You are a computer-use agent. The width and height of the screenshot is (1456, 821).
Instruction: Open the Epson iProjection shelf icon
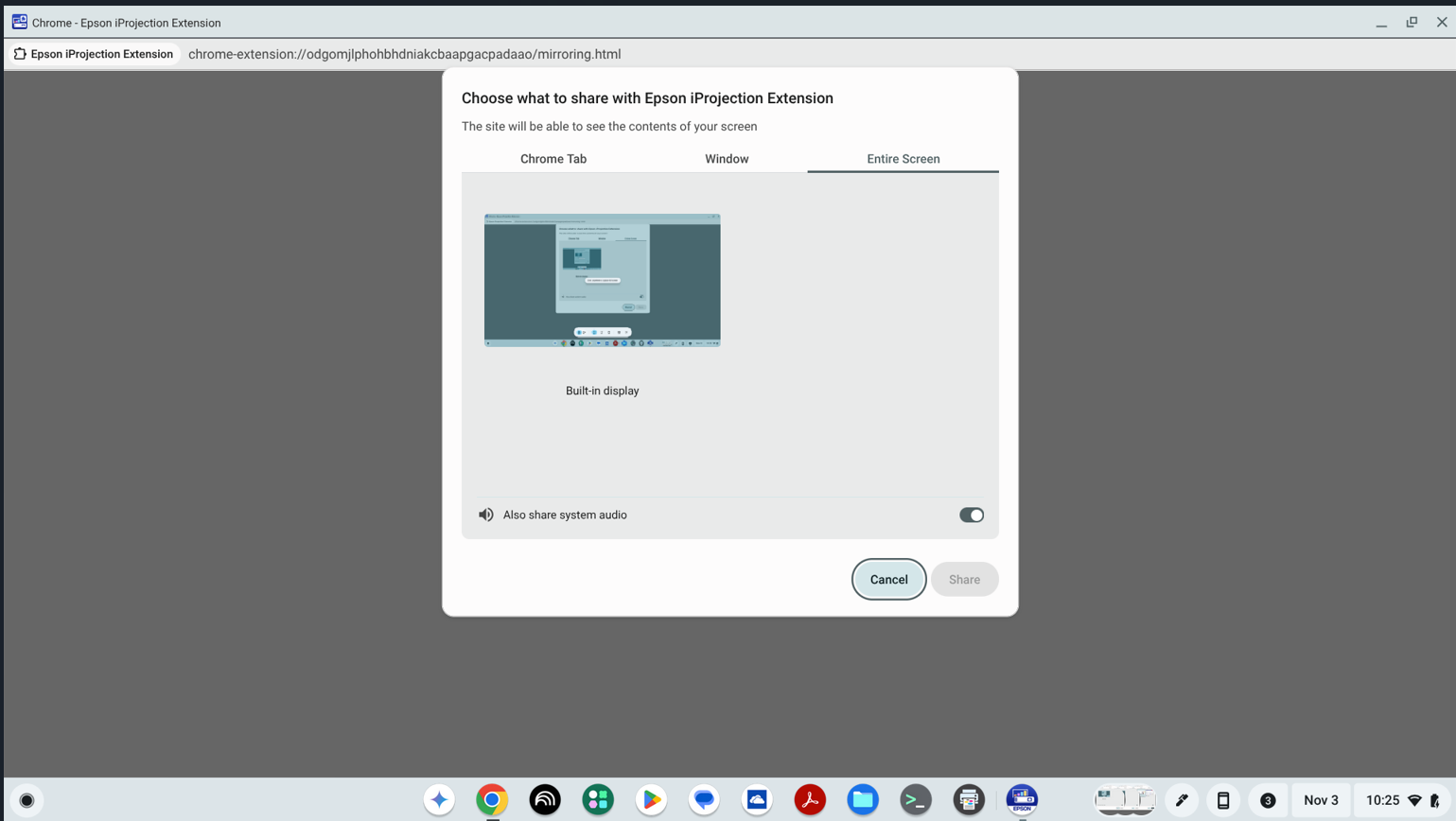1022,800
